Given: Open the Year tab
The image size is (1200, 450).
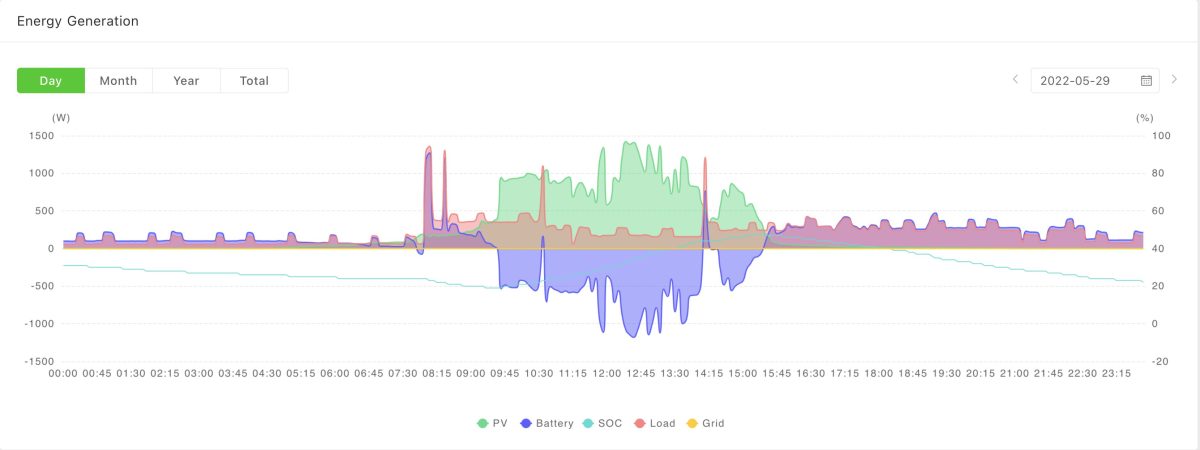Looking at the screenshot, I should (x=186, y=81).
